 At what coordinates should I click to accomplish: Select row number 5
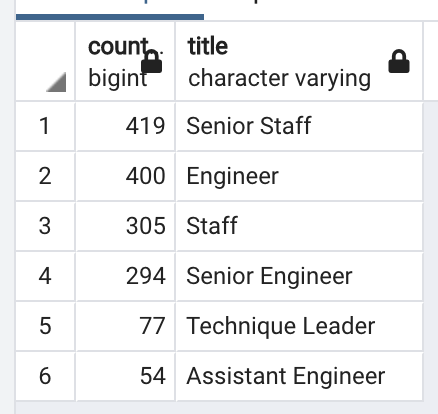(x=45, y=326)
